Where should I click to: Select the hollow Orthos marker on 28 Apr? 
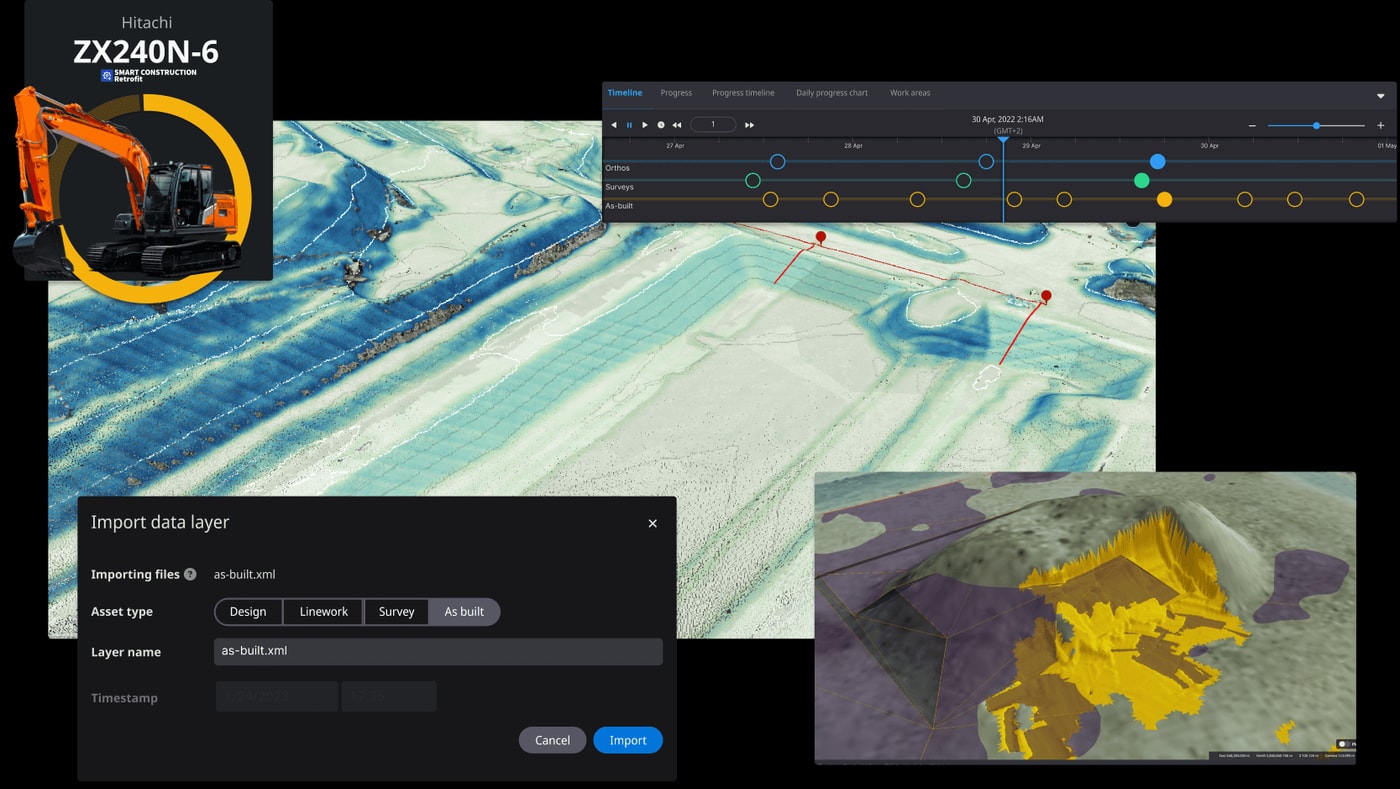986,161
